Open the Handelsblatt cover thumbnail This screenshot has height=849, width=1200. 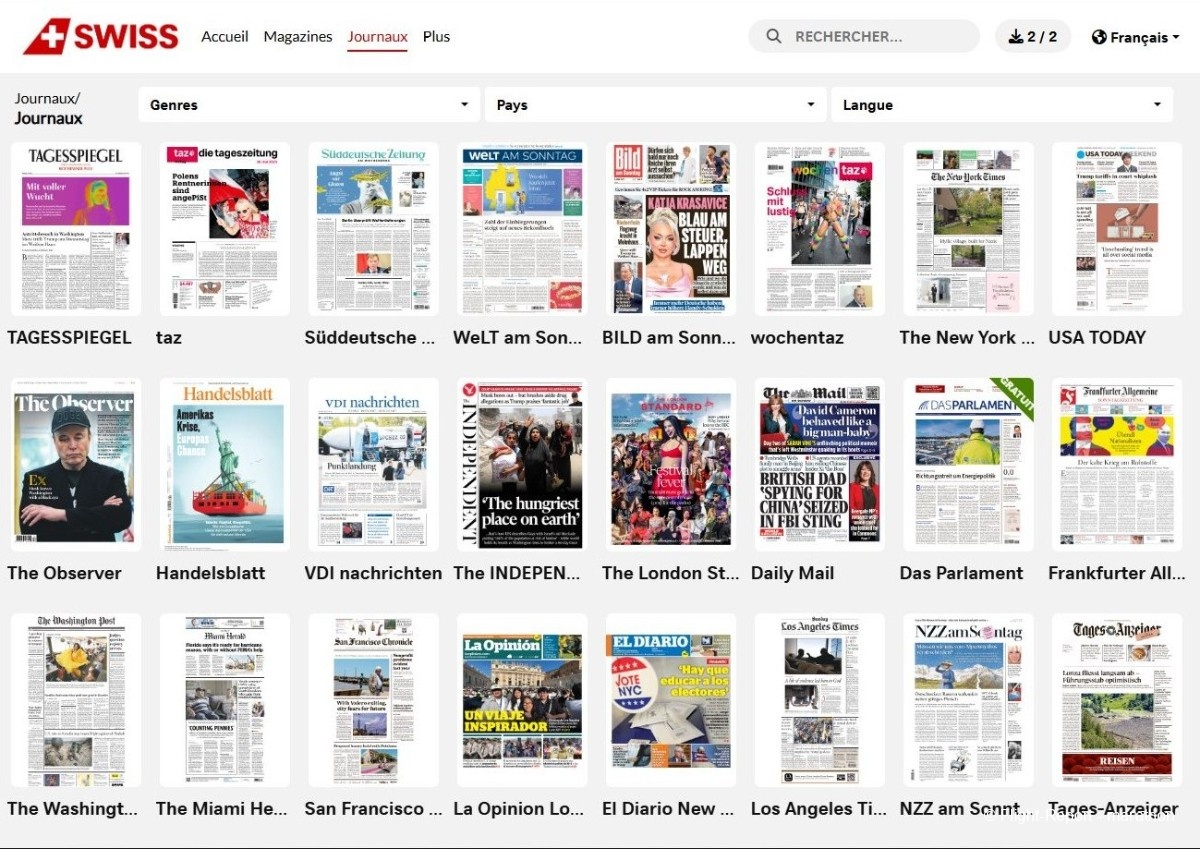tap(225, 465)
